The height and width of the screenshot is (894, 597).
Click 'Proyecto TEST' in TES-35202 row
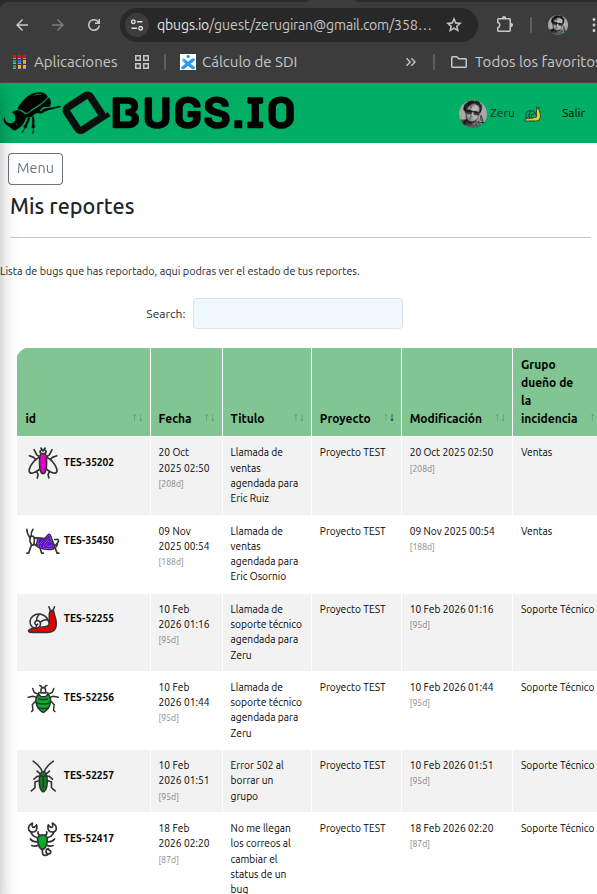352,452
